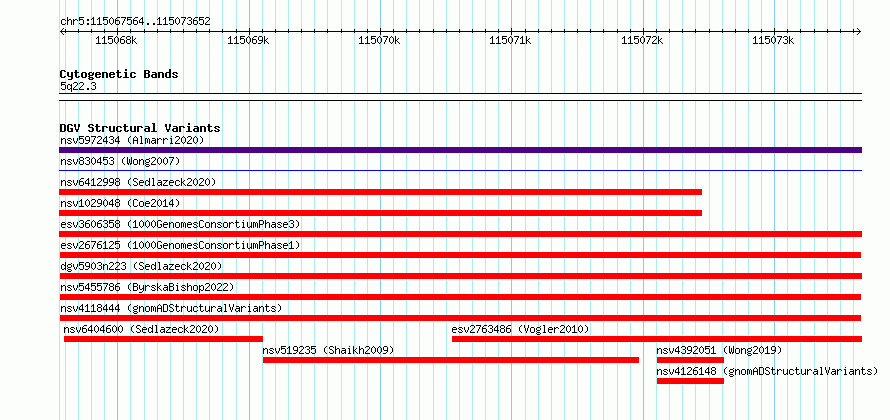Click the red bar under esv2676125
890x420 pixels.
point(460,255)
